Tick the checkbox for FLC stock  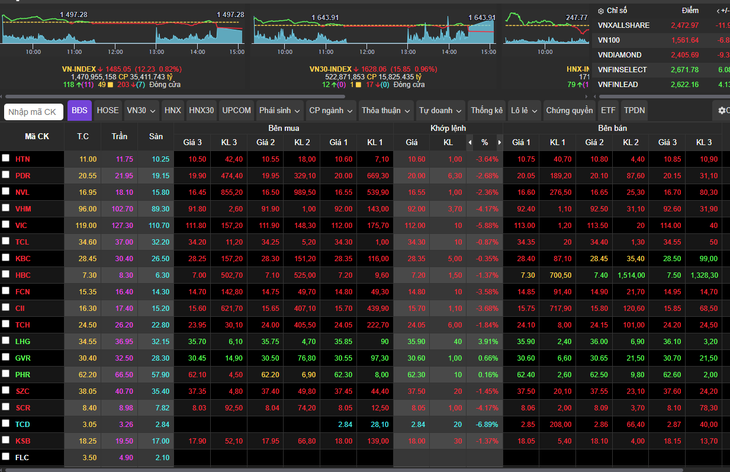(x=6, y=457)
